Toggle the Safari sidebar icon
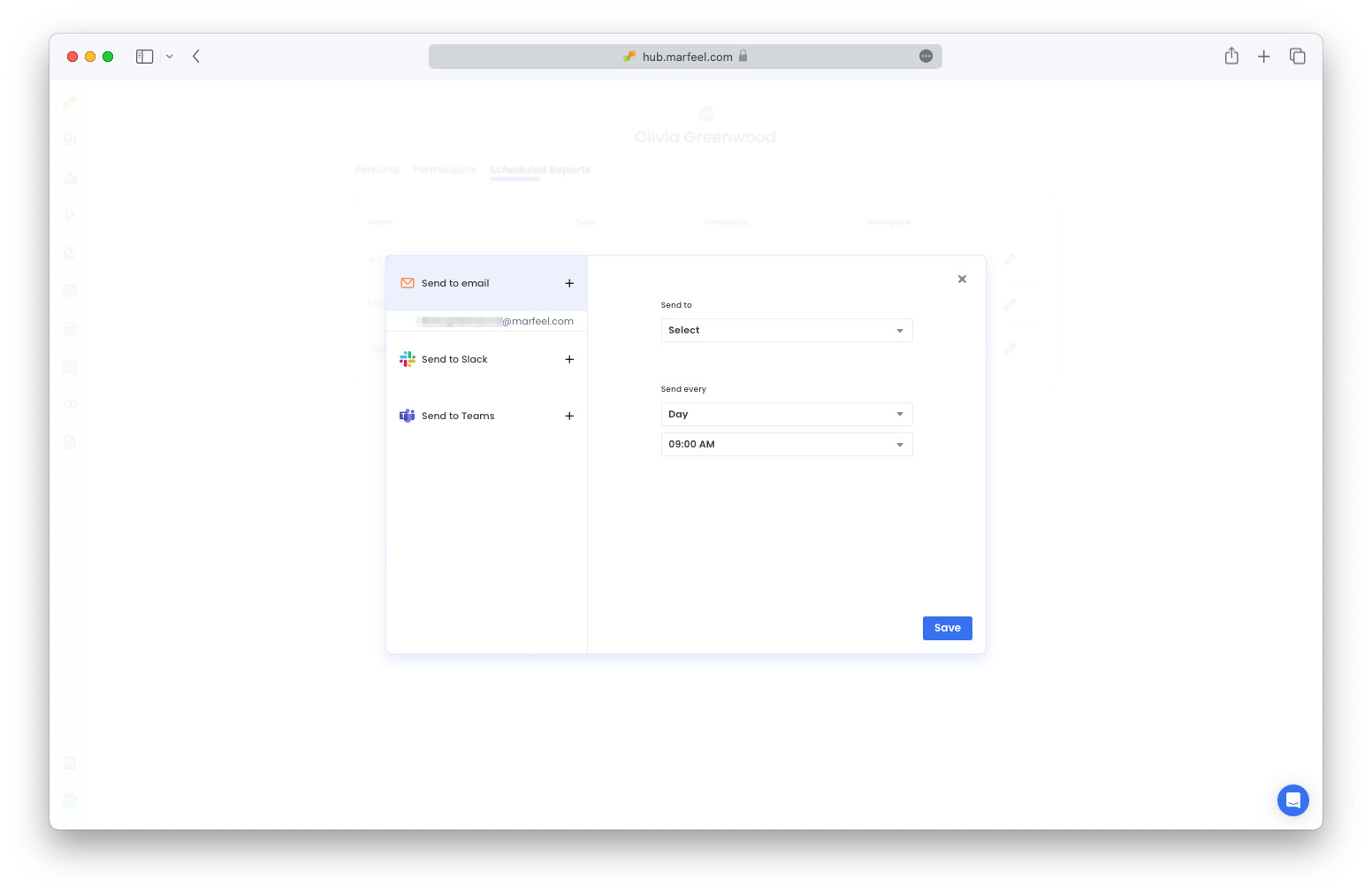Viewport: 1372px width, 895px height. tap(144, 56)
